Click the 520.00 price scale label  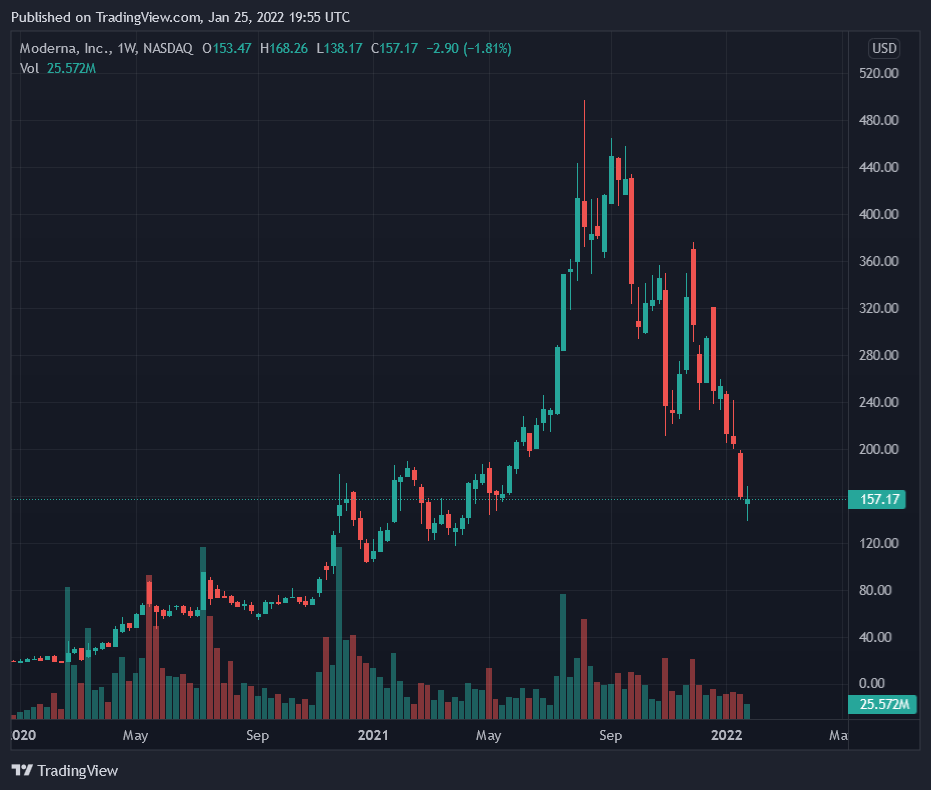(879, 73)
